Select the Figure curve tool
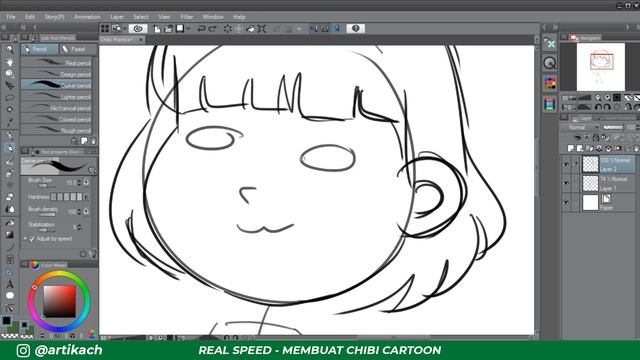 10,248
